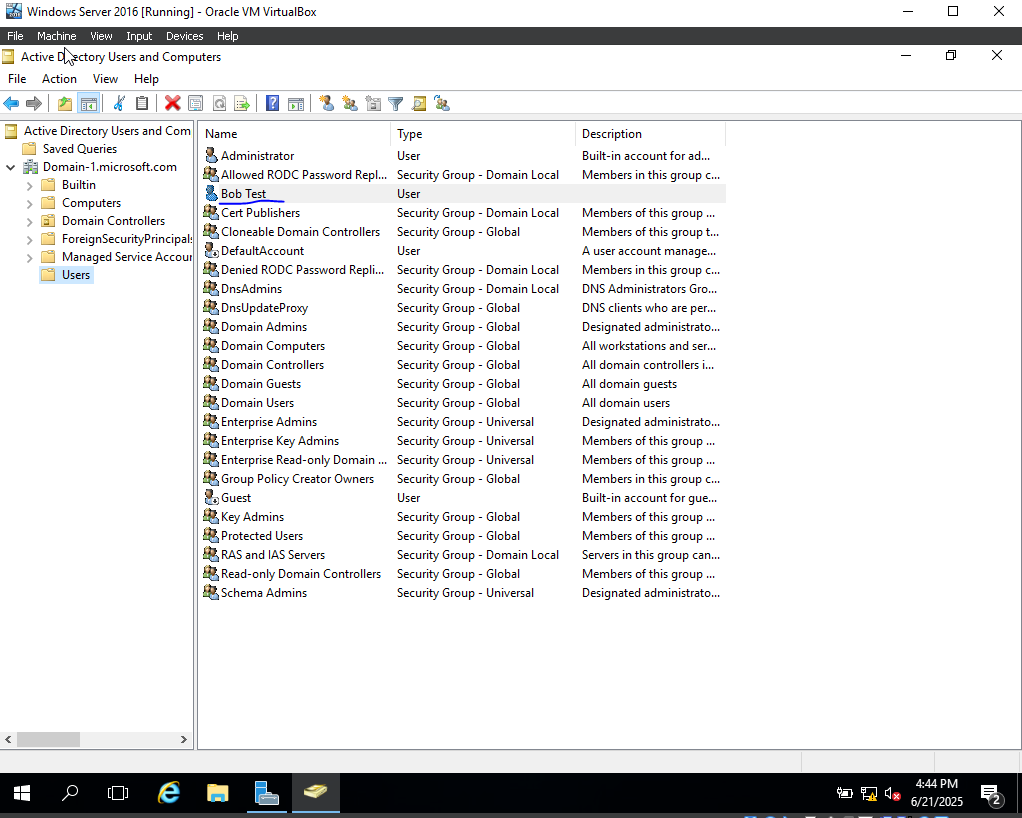Image resolution: width=1022 pixels, height=818 pixels.
Task: Select the Key Admins group
Action: point(252,517)
